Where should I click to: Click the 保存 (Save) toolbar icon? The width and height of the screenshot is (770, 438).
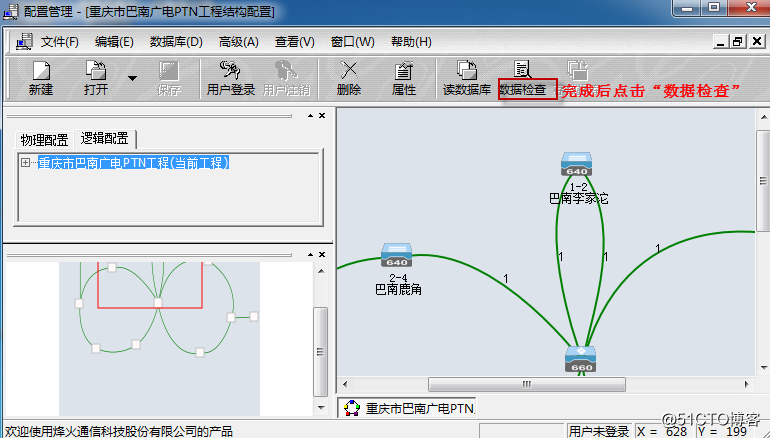click(x=168, y=79)
